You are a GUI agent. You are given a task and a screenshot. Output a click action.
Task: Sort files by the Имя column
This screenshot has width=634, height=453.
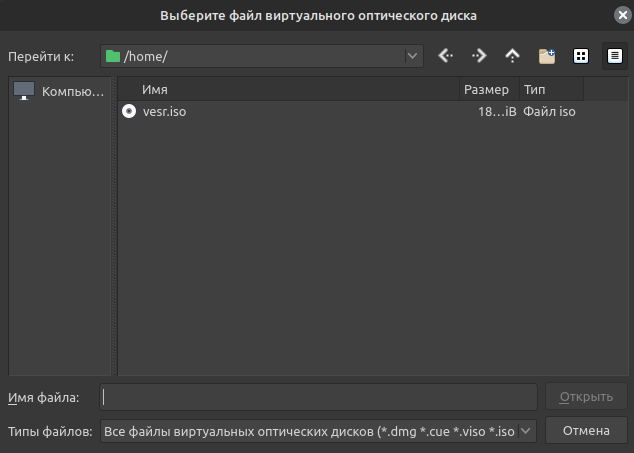(x=288, y=90)
